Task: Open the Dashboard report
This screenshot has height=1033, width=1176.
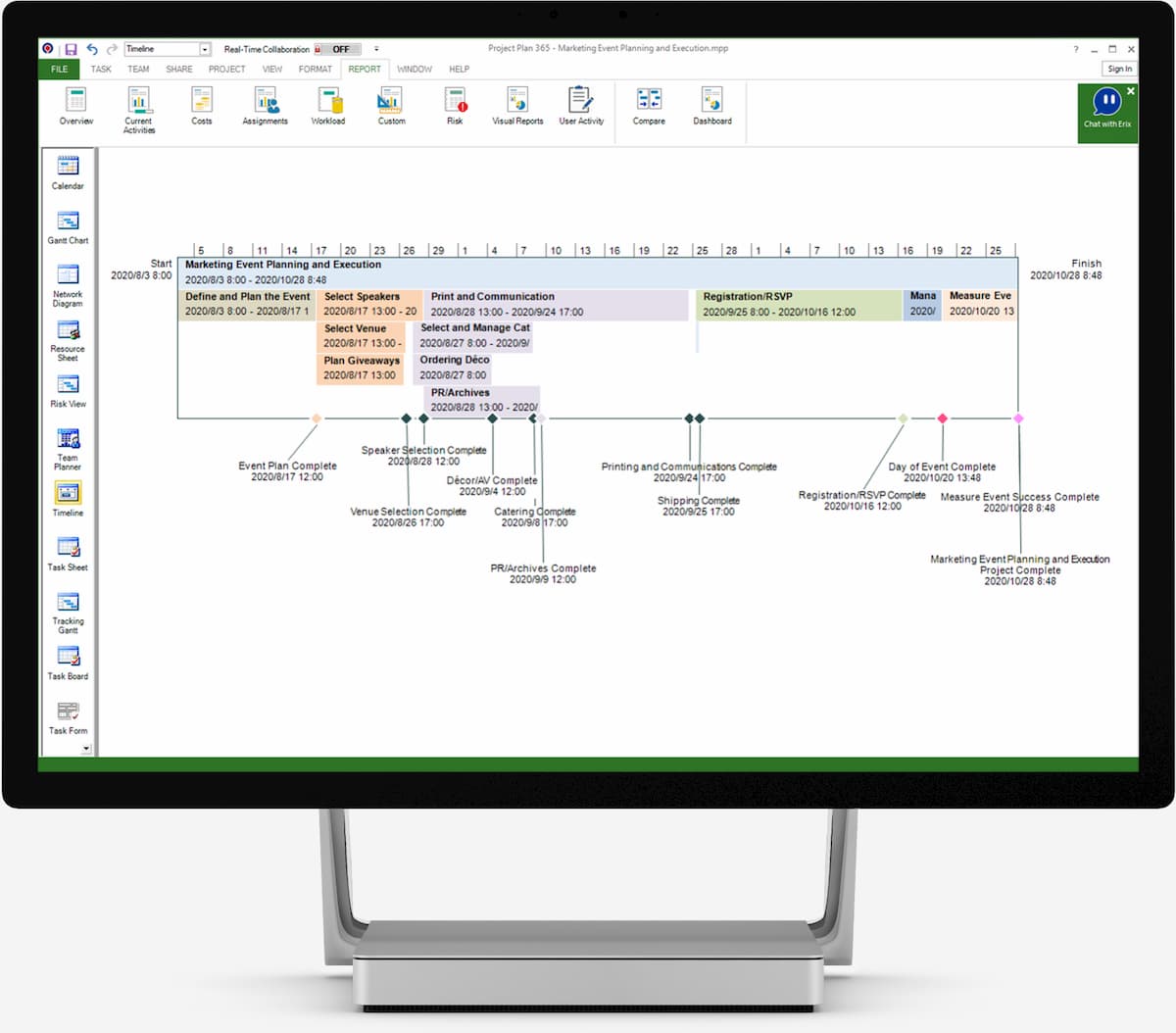Action: click(x=712, y=107)
